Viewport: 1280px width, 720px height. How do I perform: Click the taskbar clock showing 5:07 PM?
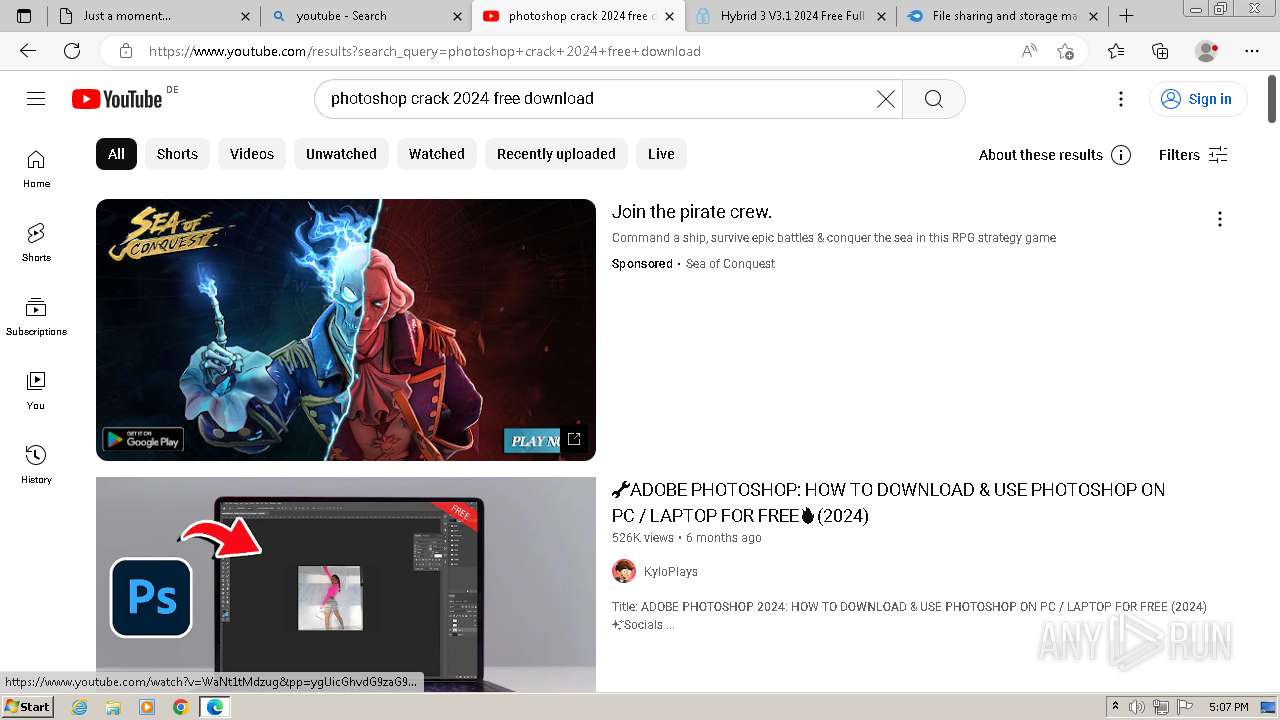pos(1228,707)
